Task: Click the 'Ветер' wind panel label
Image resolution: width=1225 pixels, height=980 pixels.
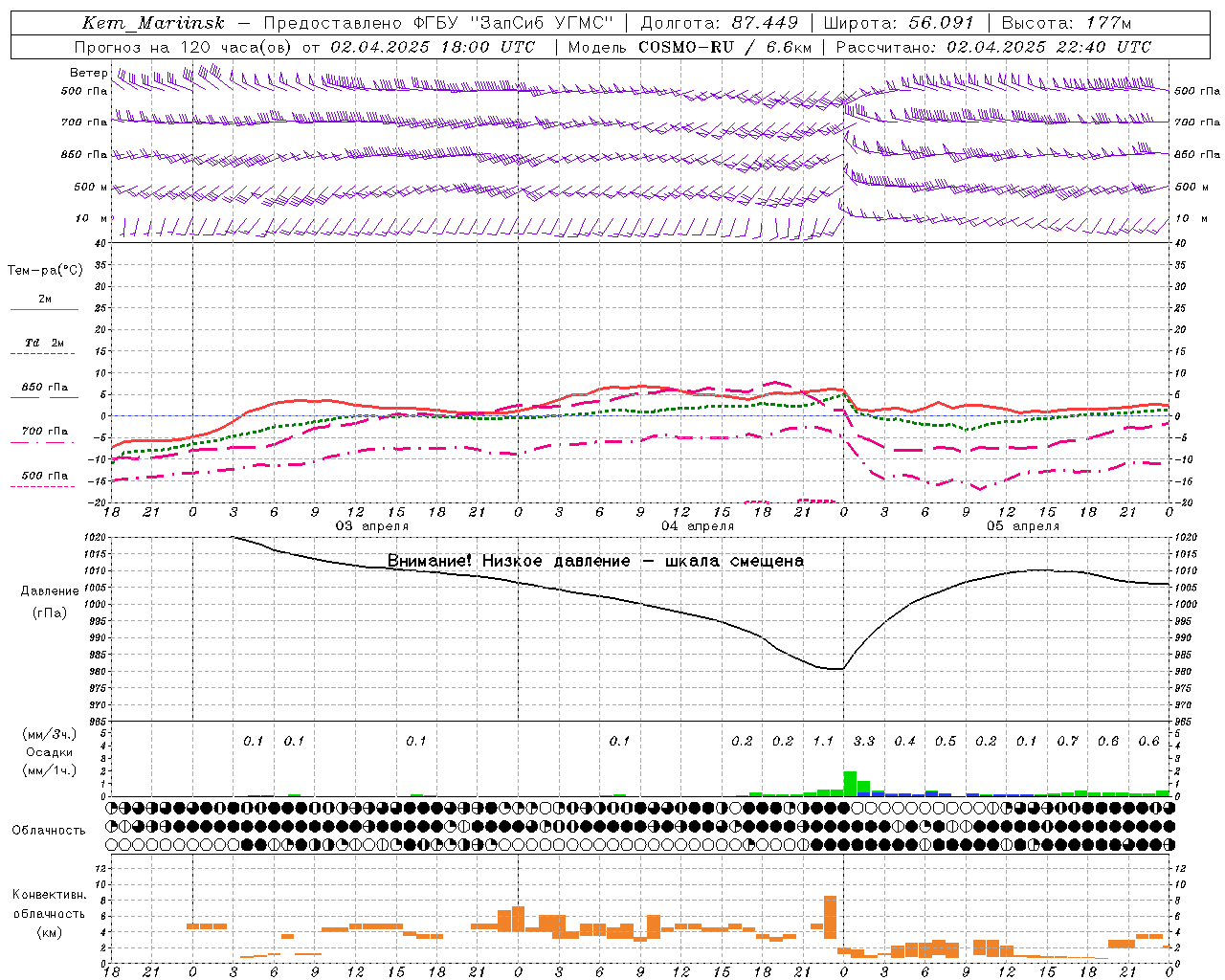Action: (x=89, y=73)
